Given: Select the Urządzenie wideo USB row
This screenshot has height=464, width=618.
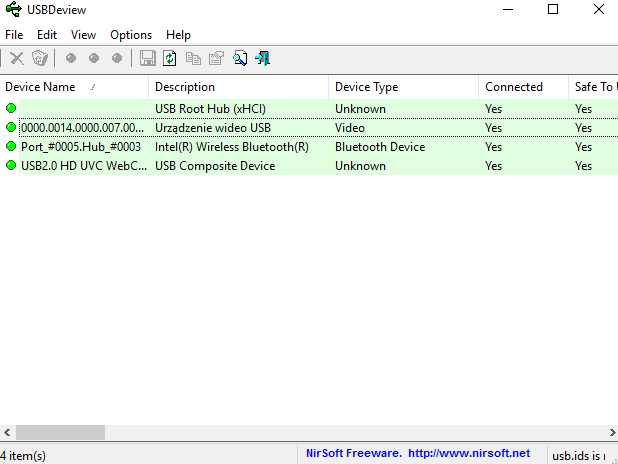Looking at the screenshot, I should [309, 128].
